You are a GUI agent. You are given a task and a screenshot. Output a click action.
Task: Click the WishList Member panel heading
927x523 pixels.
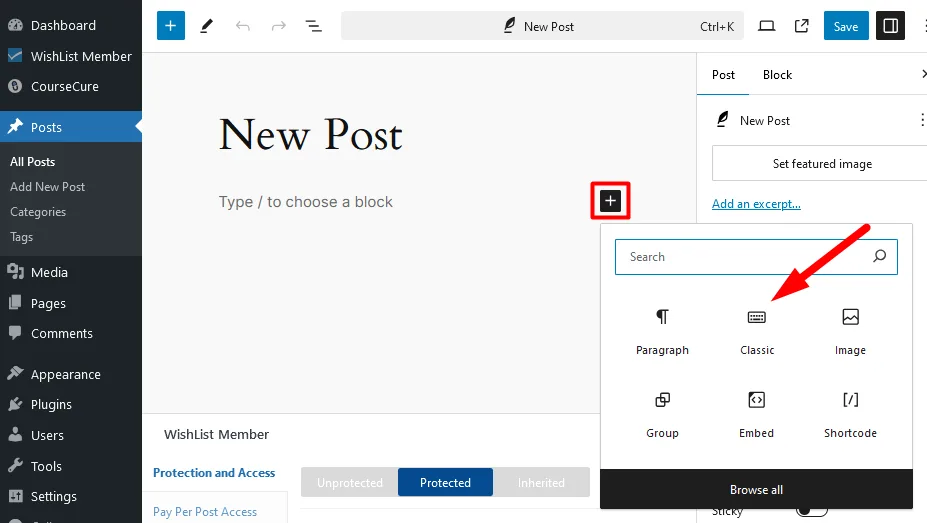point(216,434)
